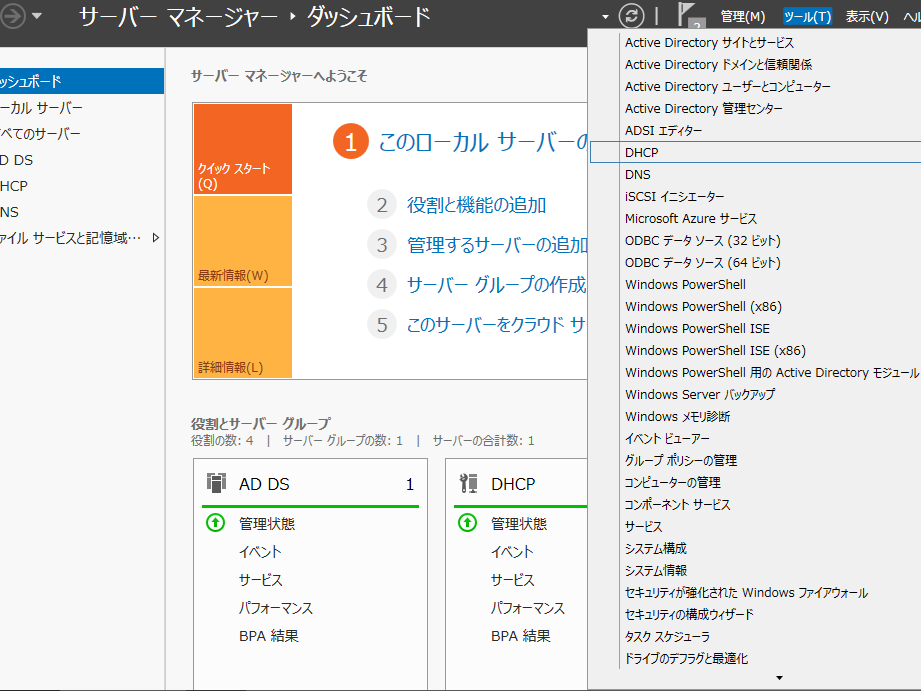Click AD DS 管理状態 green status icon
The width and height of the screenshot is (921, 691).
216,522
